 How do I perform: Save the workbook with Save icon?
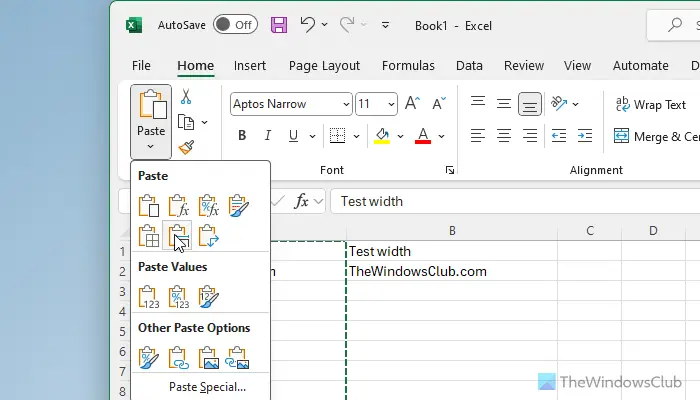coord(279,25)
